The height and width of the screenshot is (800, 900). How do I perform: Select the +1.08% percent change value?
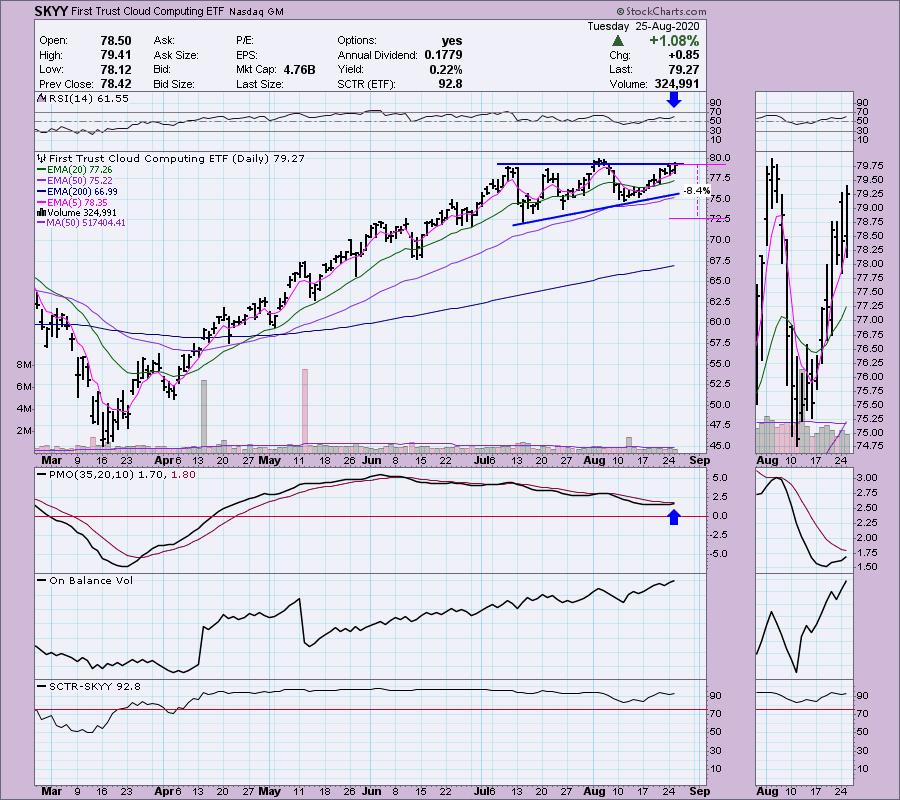674,41
